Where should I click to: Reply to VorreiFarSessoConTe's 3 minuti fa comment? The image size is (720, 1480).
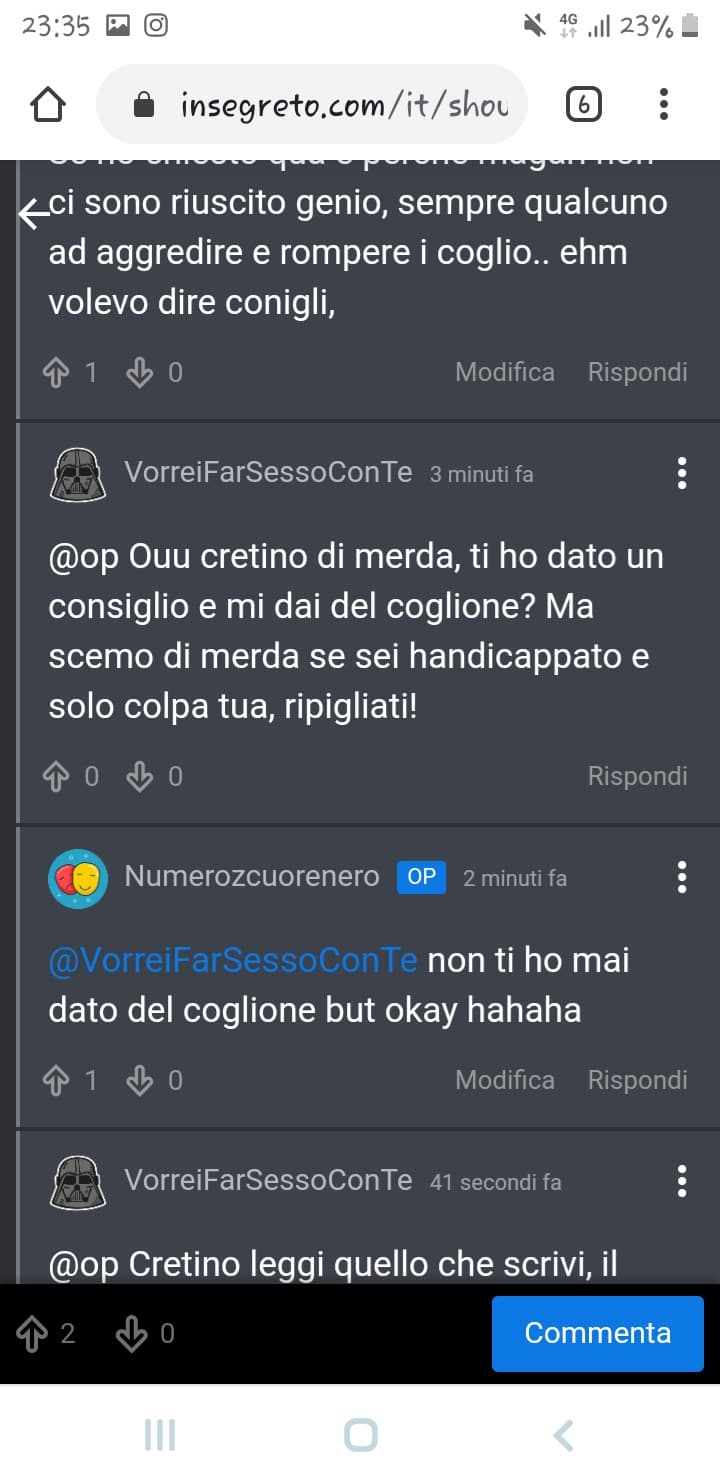638,776
